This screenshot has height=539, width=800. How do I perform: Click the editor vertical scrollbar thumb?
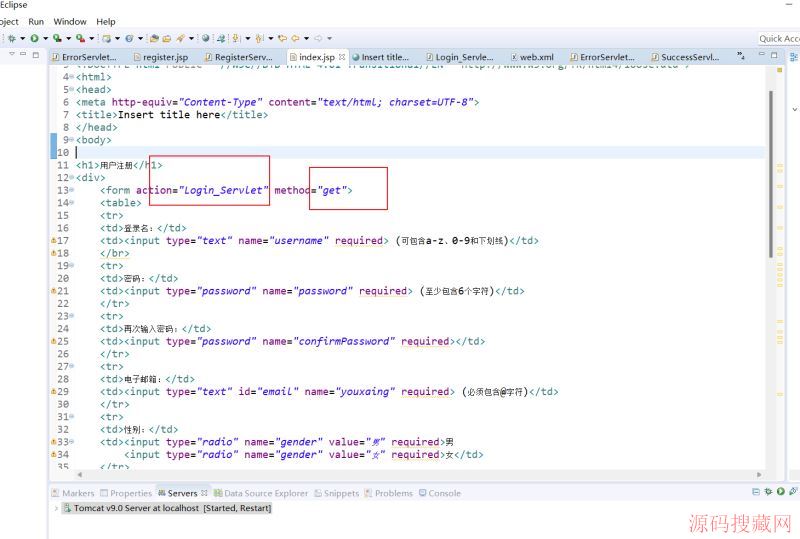point(770,174)
